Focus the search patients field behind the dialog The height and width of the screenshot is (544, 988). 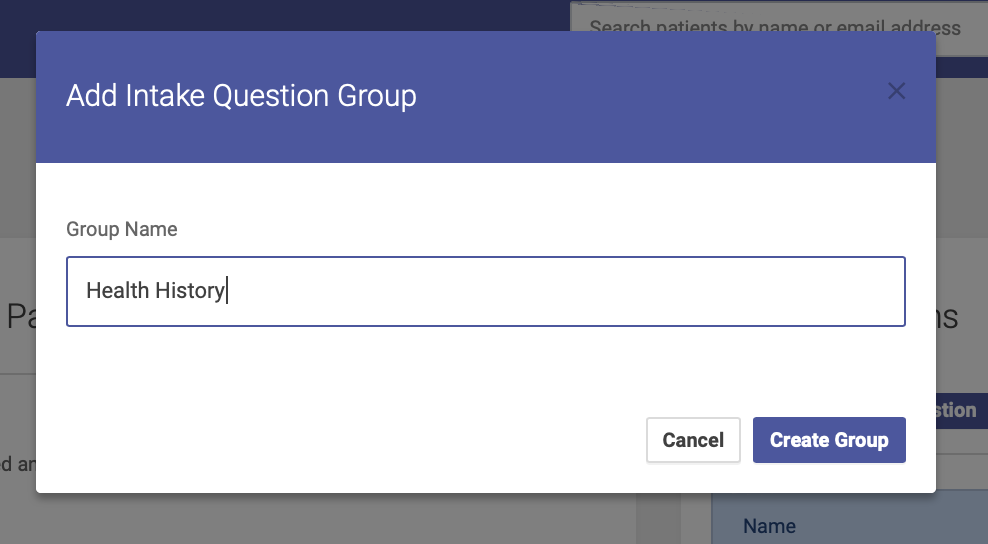(779, 17)
